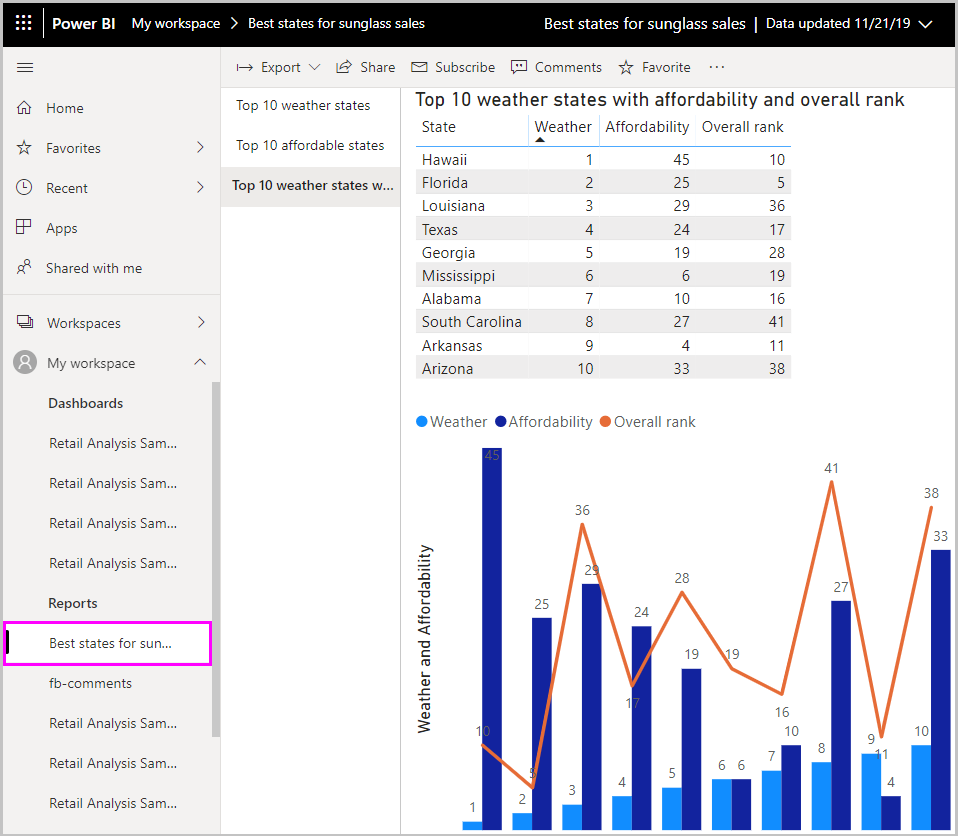958x836 pixels.
Task: Click the Workspaces icon
Action: (25, 321)
